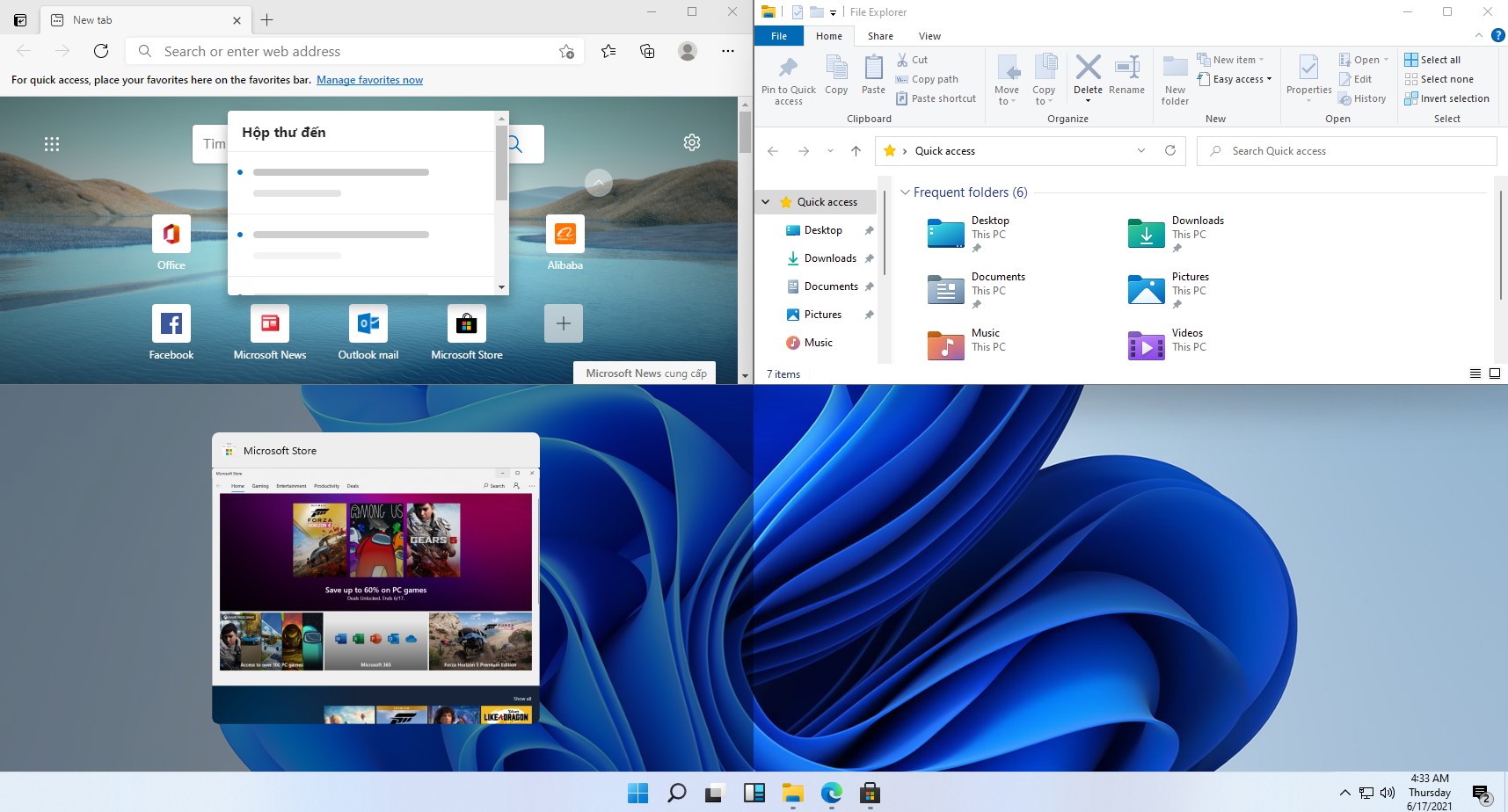Open History in the ribbon
The width and height of the screenshot is (1508, 812).
[1363, 98]
